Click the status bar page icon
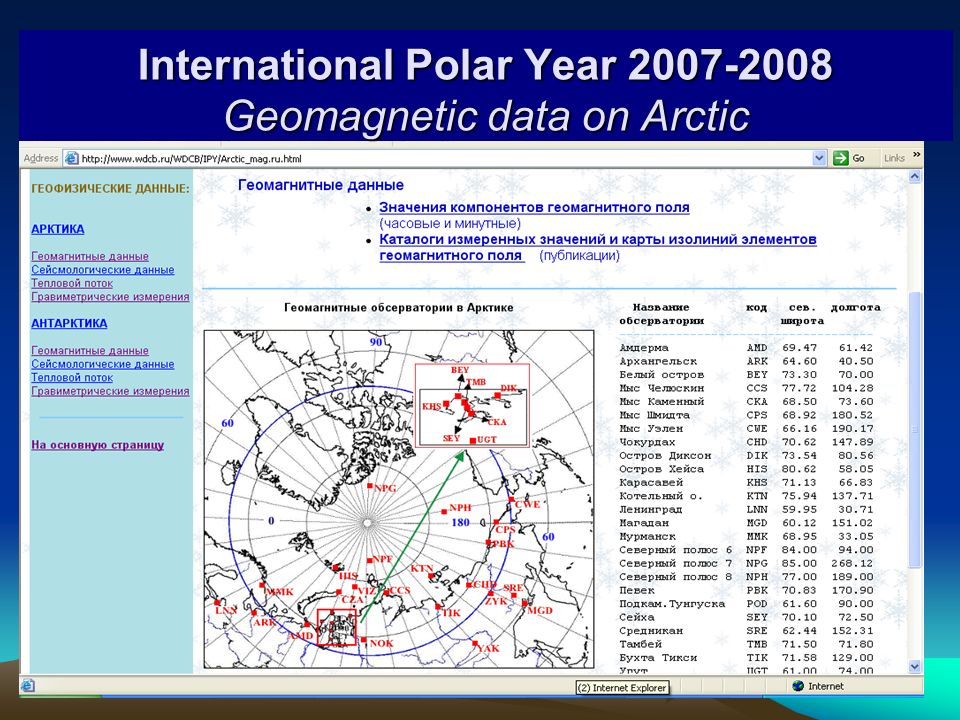Screen dimensions: 960x720 pos(28,686)
